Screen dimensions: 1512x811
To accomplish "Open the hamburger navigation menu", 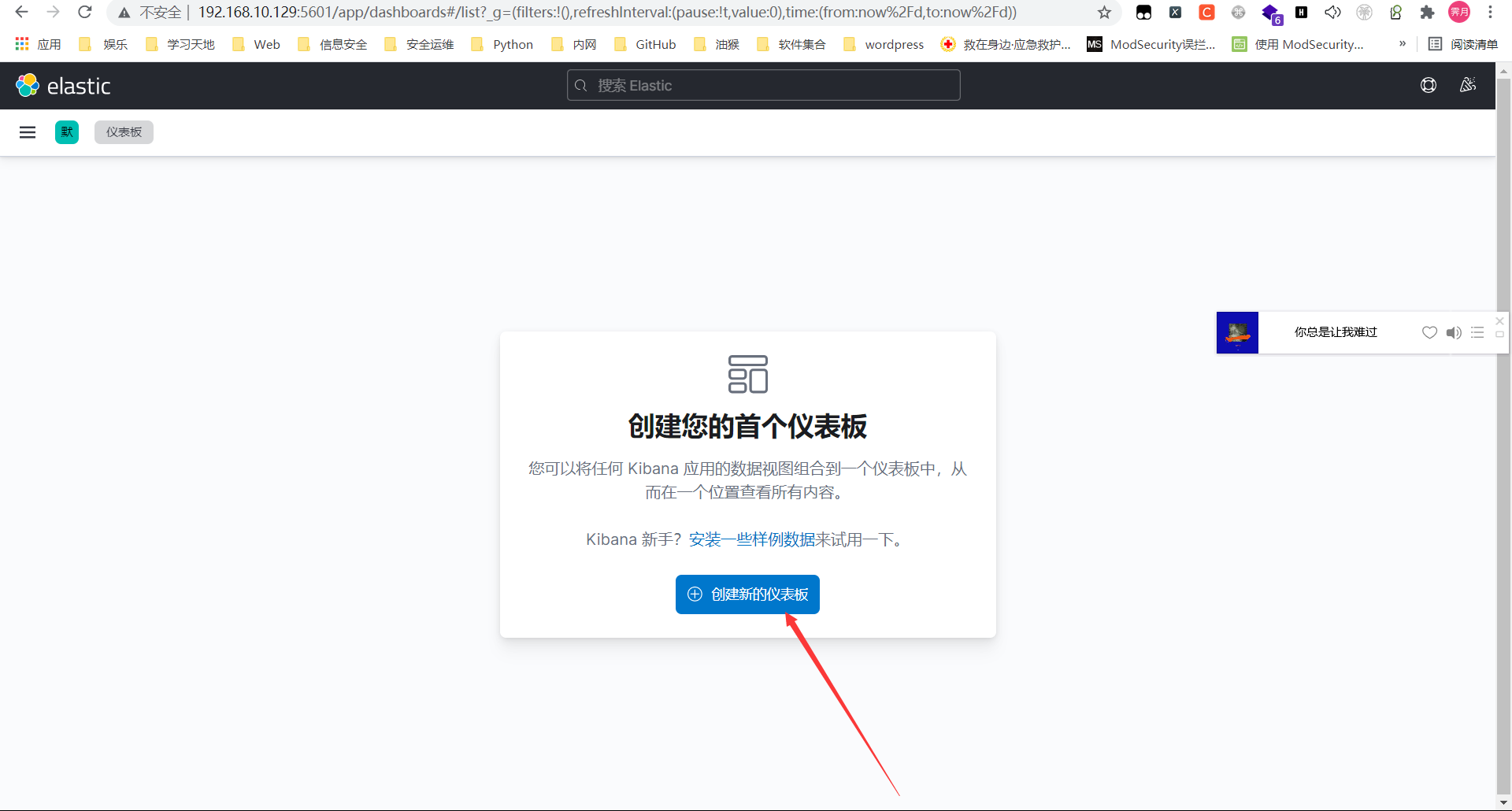I will (x=28, y=132).
